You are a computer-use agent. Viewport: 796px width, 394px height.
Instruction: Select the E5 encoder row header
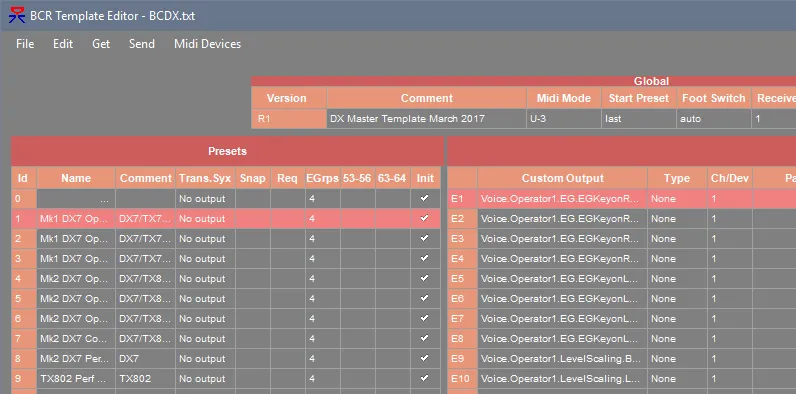[462, 278]
